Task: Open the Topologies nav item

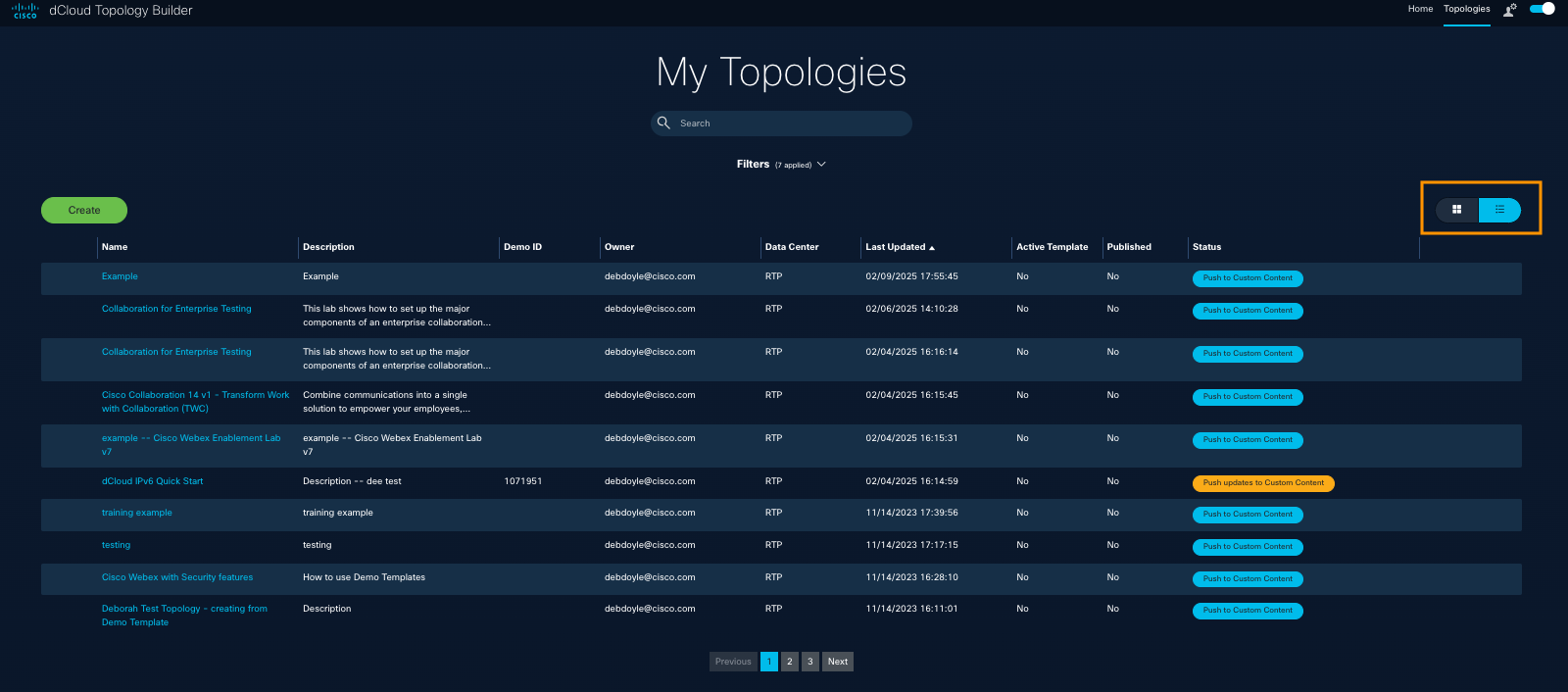Action: click(x=1466, y=9)
